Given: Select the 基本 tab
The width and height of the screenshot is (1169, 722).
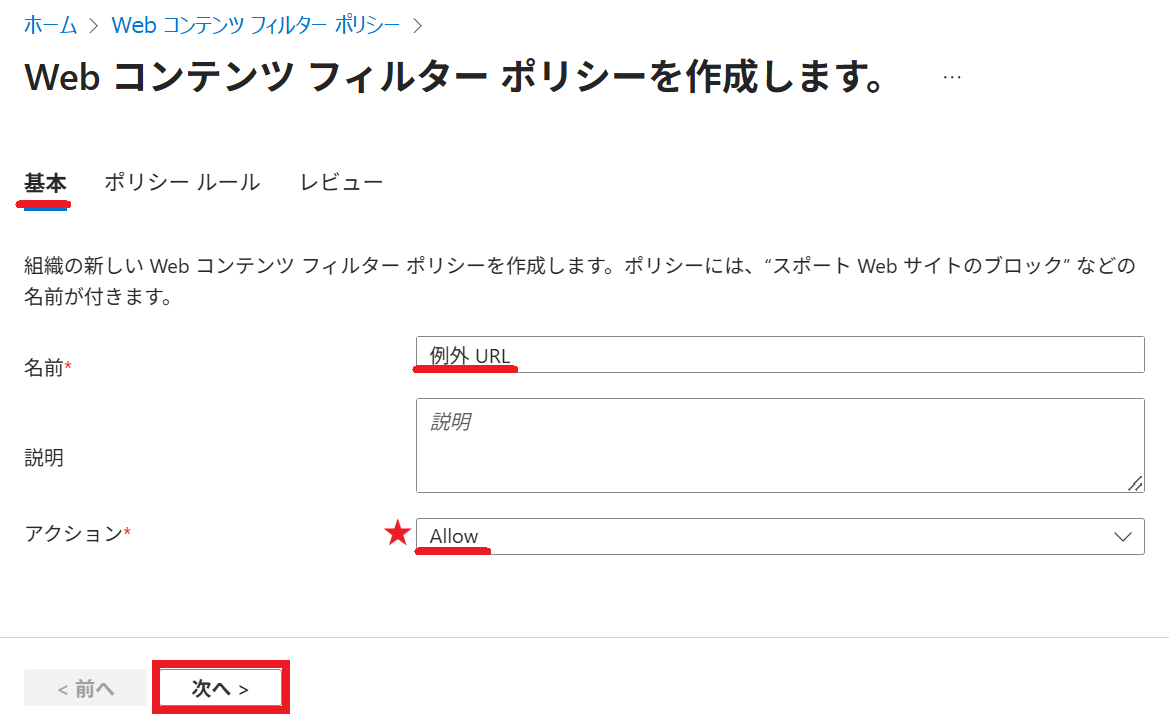Looking at the screenshot, I should pos(45,183).
